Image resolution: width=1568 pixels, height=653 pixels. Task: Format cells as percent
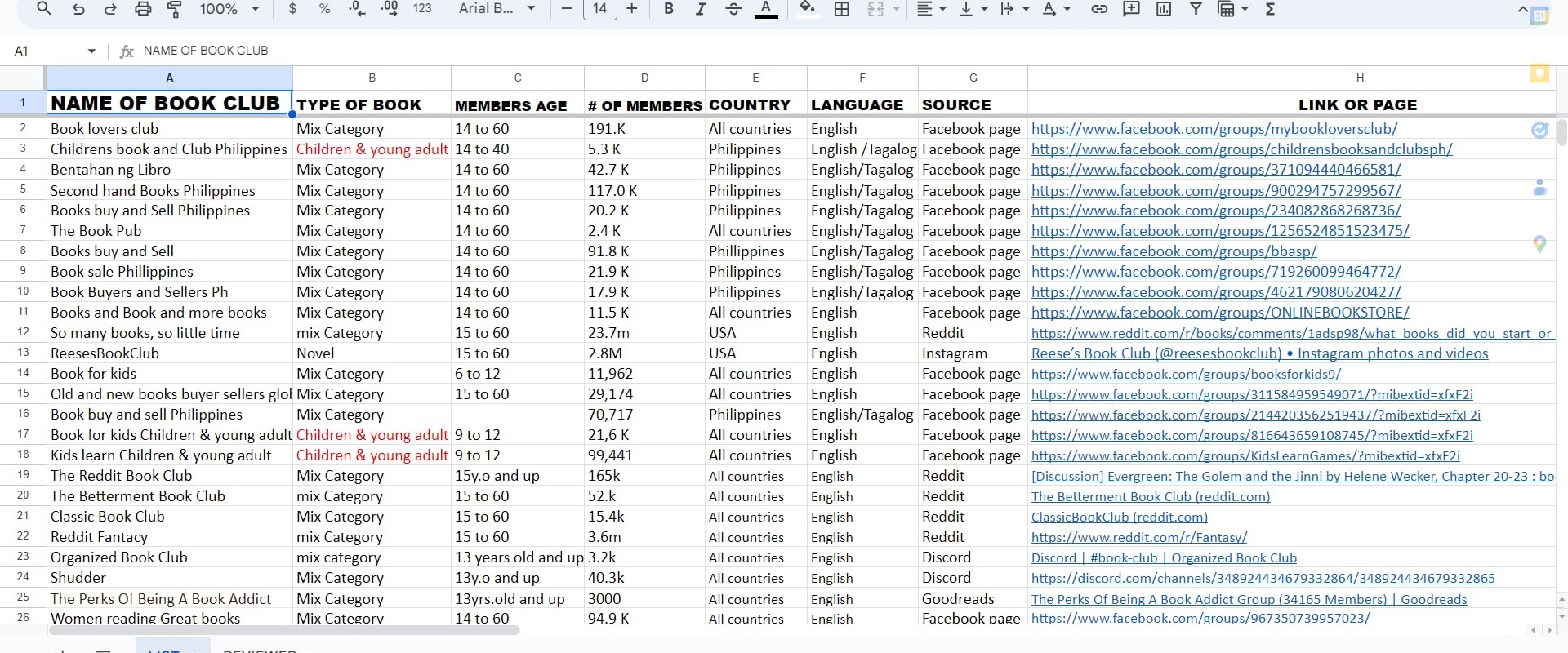pos(324,9)
